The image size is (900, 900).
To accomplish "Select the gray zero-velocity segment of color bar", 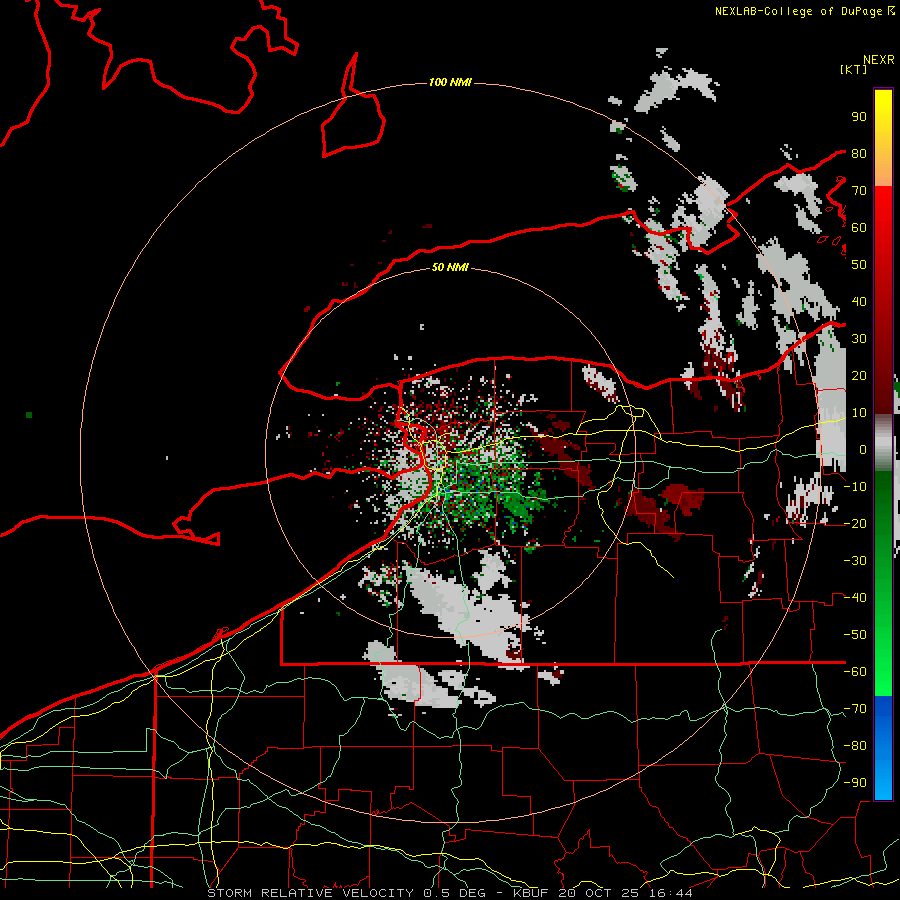I will (883, 443).
